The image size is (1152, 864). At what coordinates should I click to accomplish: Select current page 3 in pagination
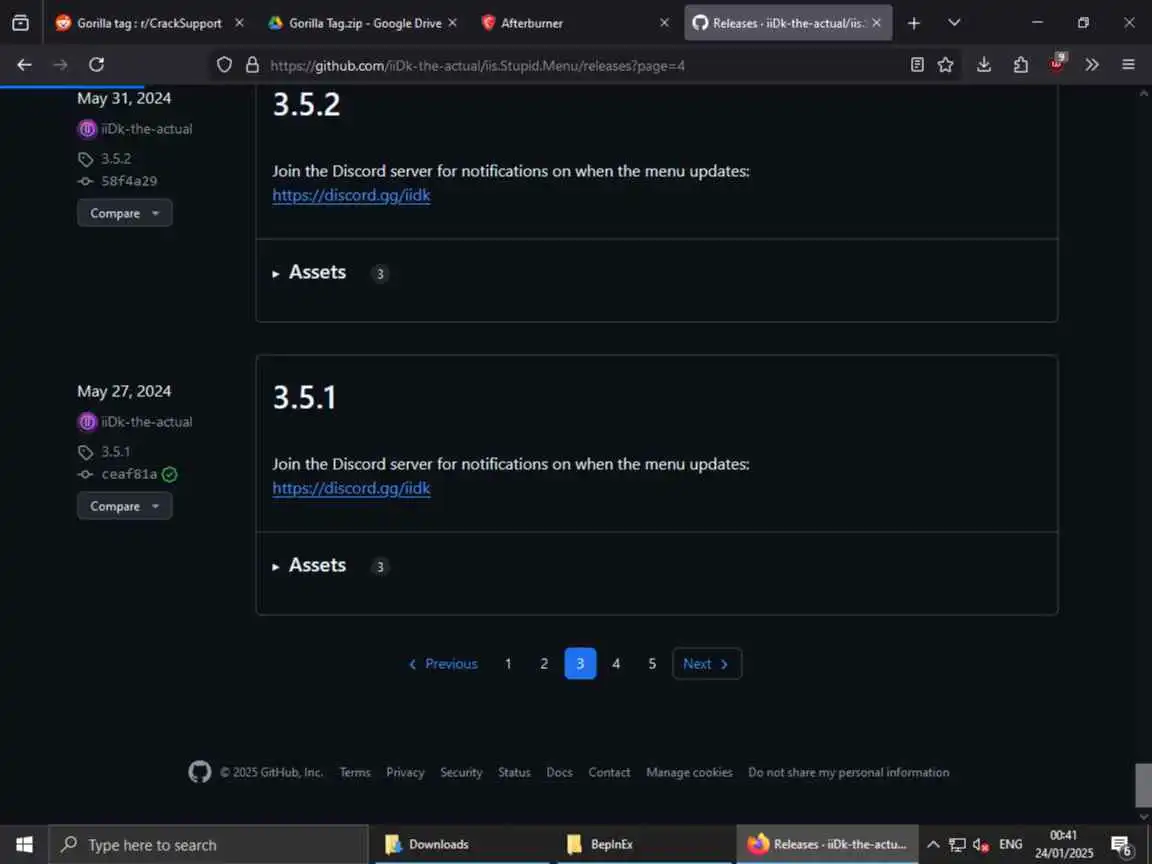580,664
